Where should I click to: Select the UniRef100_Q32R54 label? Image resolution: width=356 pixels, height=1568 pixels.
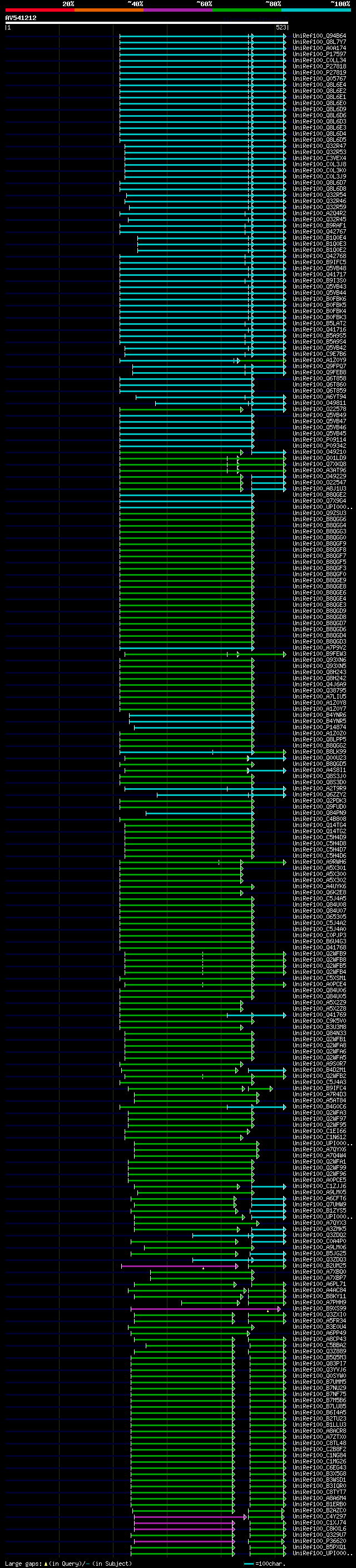[319, 195]
